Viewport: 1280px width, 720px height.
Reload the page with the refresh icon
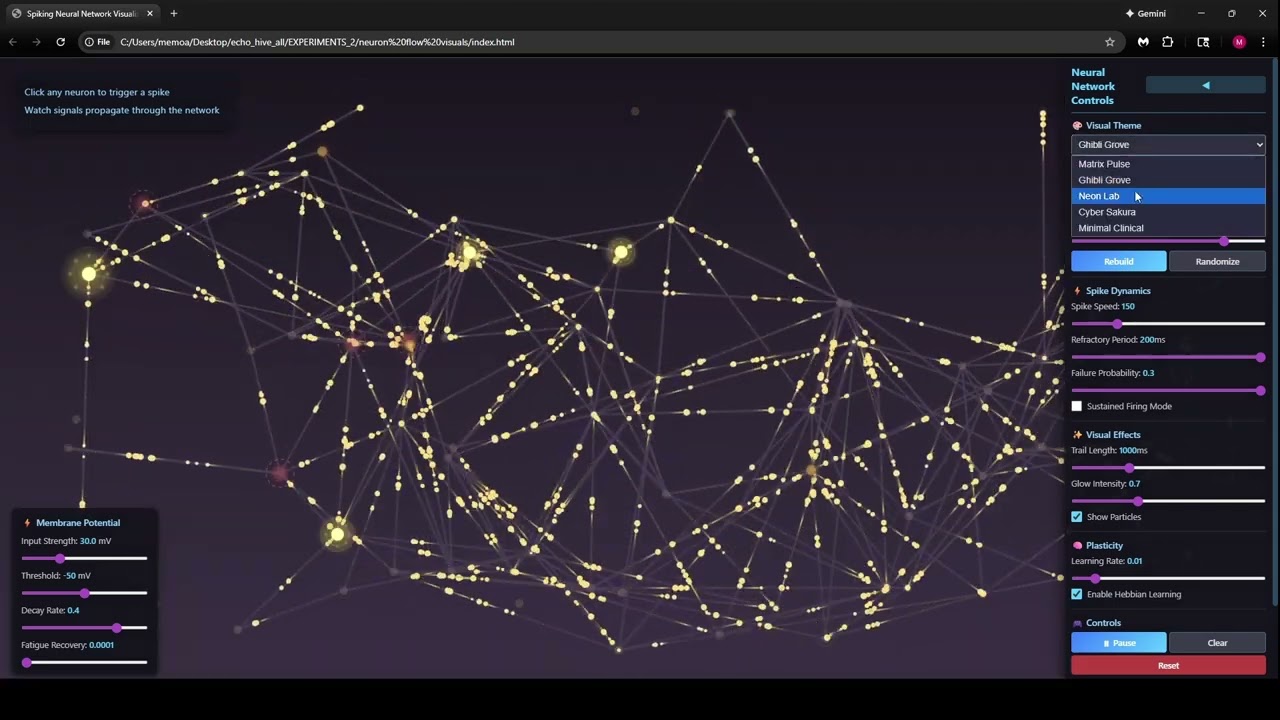[x=60, y=42]
